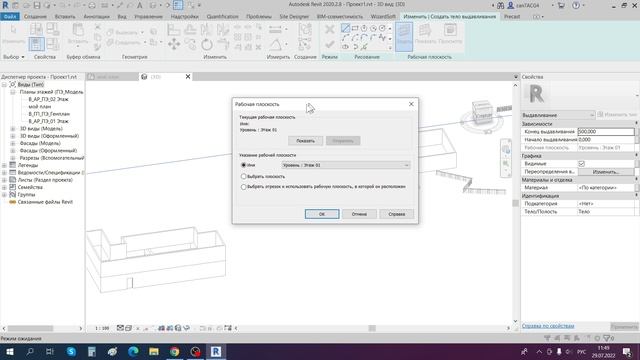The width and height of the screenshot is (640, 360).
Task: Click OK in the work plane dialog
Action: pyautogui.click(x=322, y=214)
